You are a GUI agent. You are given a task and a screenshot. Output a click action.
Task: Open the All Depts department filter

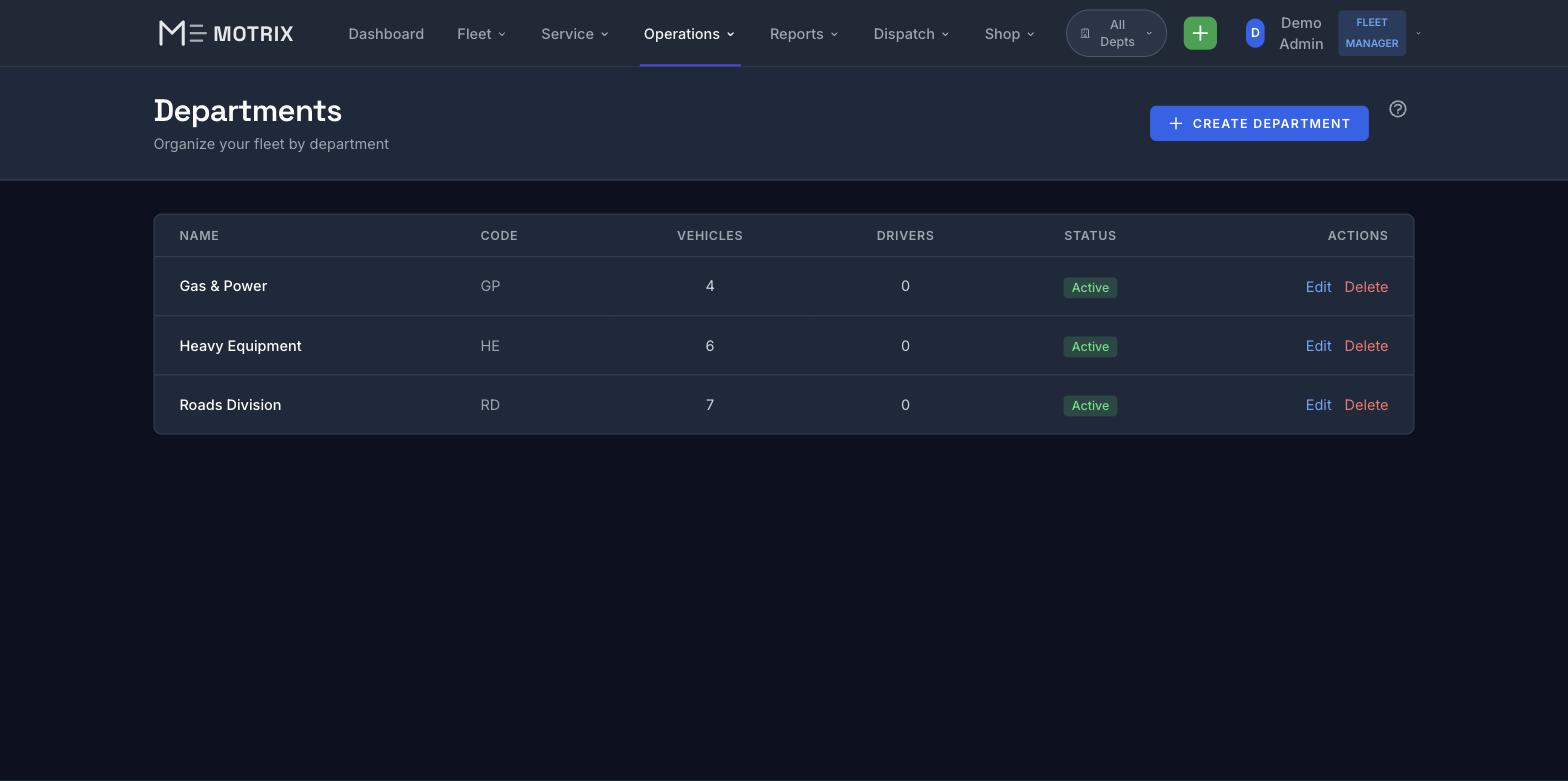(1116, 33)
